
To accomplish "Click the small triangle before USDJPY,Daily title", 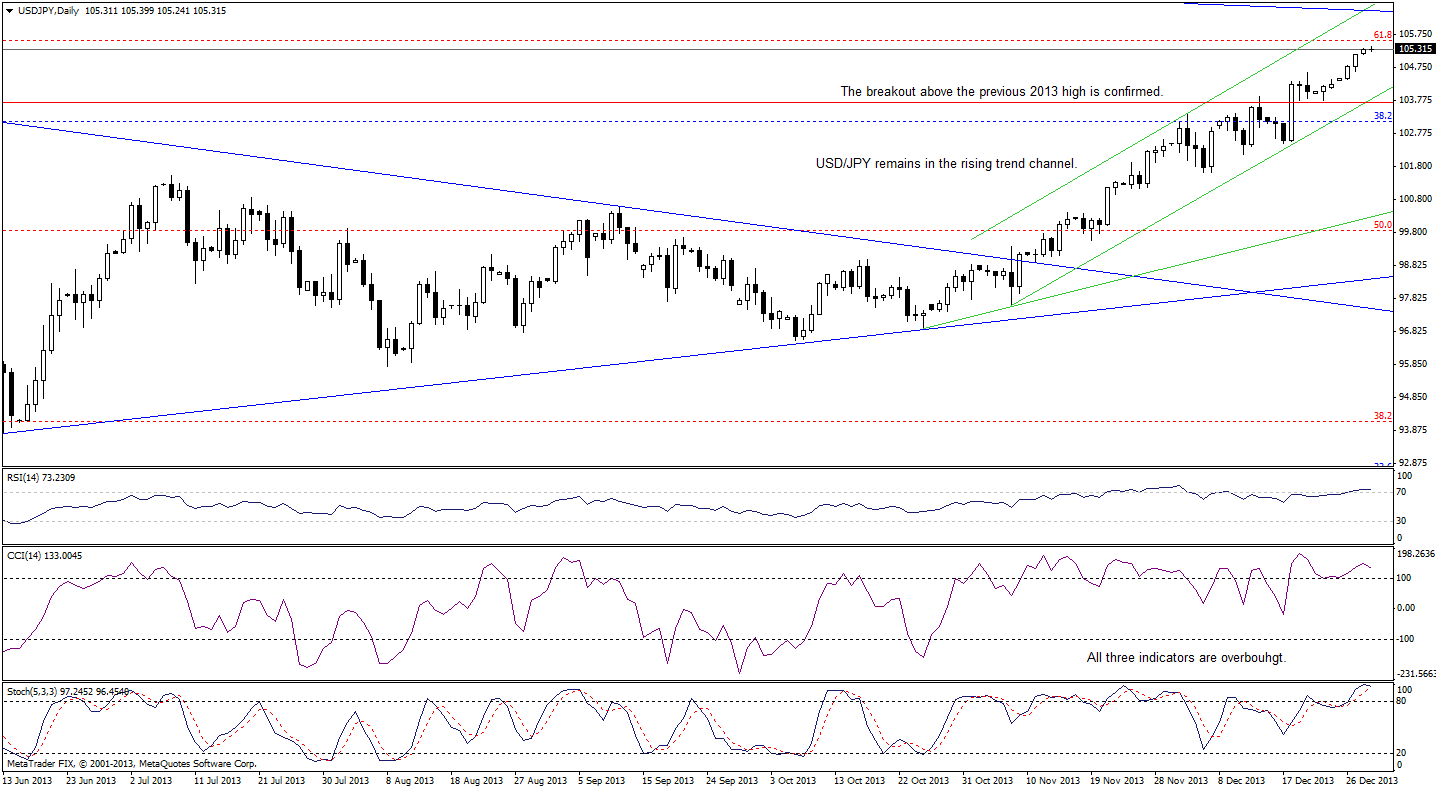I will (9, 10).
